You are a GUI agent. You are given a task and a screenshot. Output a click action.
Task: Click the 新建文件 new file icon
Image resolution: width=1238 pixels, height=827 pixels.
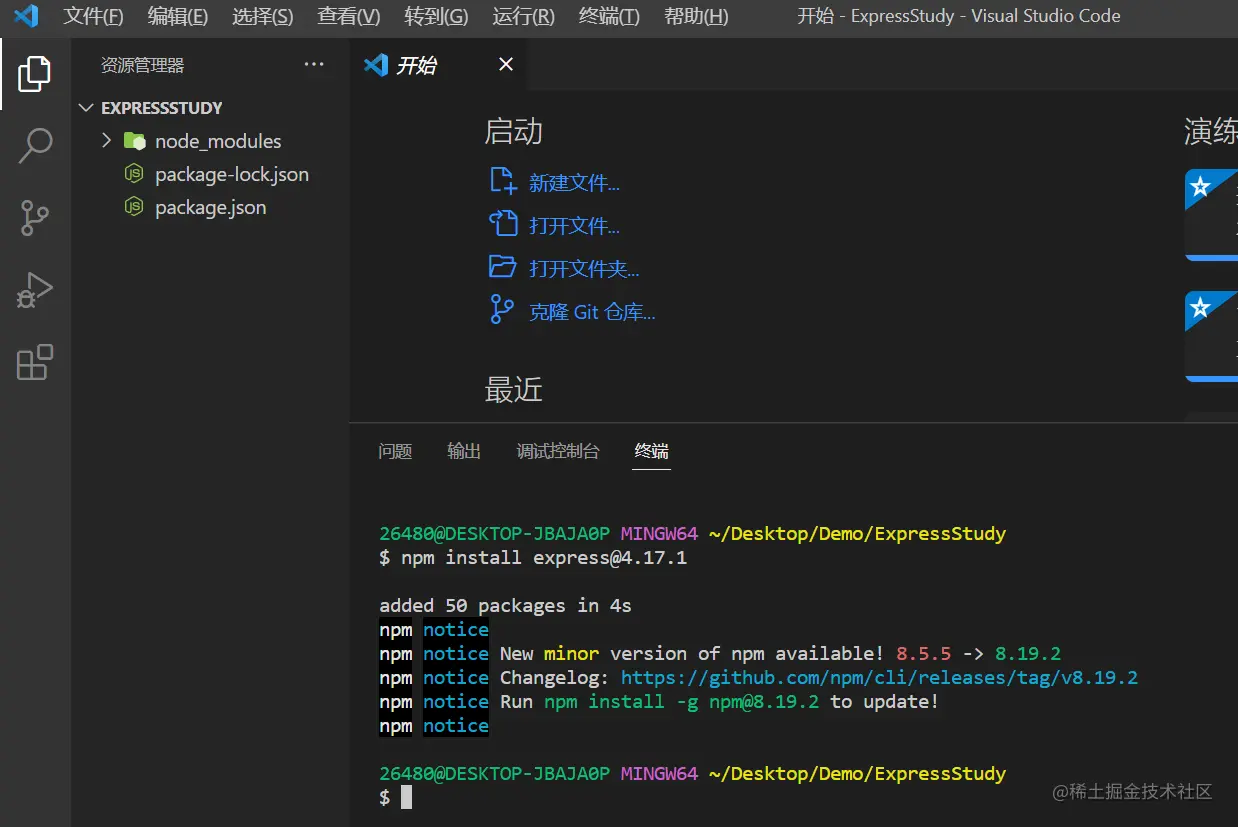point(502,182)
